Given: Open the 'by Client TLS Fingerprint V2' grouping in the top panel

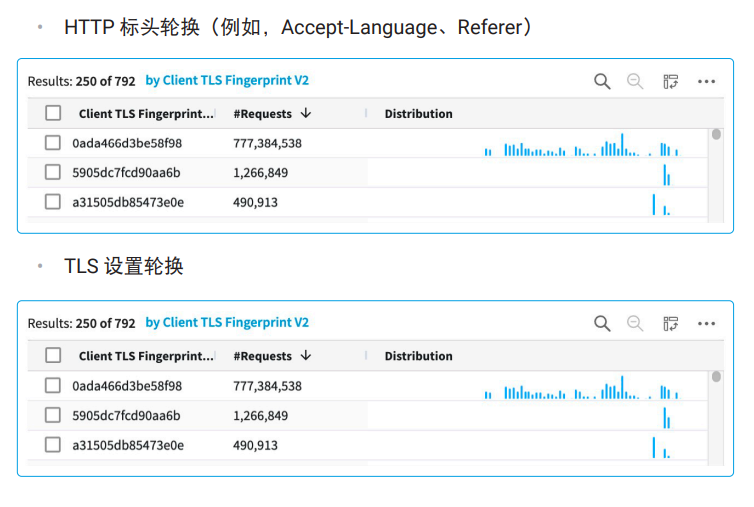Looking at the screenshot, I should pos(227,80).
